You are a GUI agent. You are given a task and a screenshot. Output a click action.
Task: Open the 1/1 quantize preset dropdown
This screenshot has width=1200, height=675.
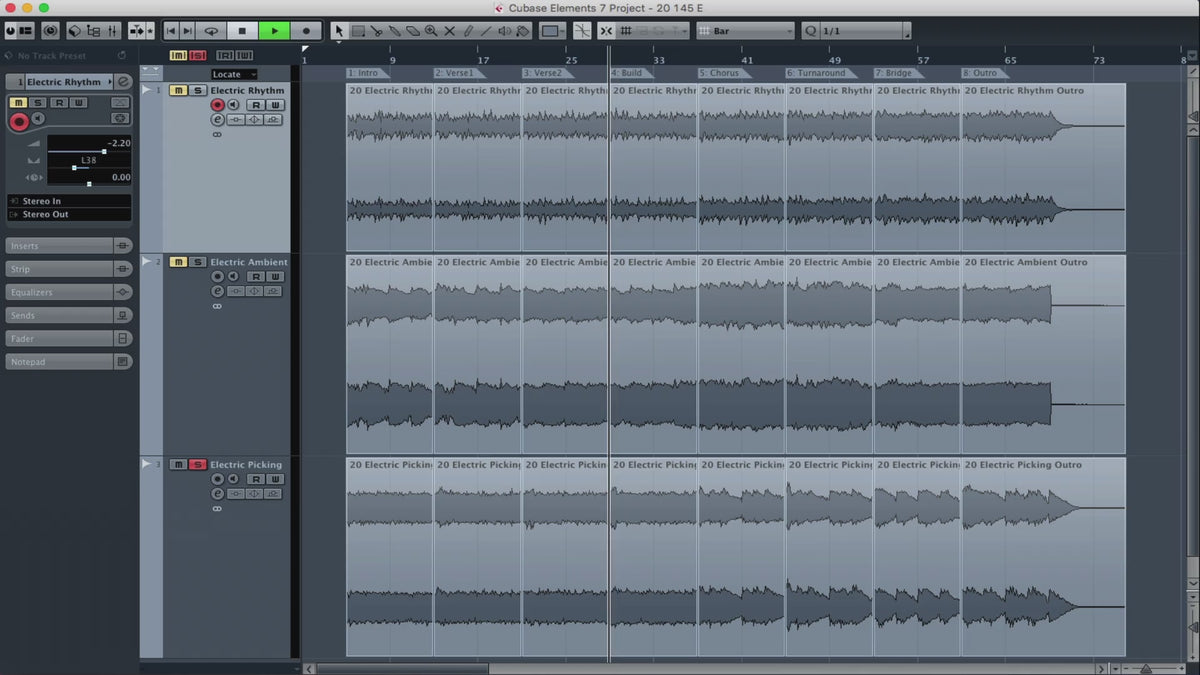(860, 31)
